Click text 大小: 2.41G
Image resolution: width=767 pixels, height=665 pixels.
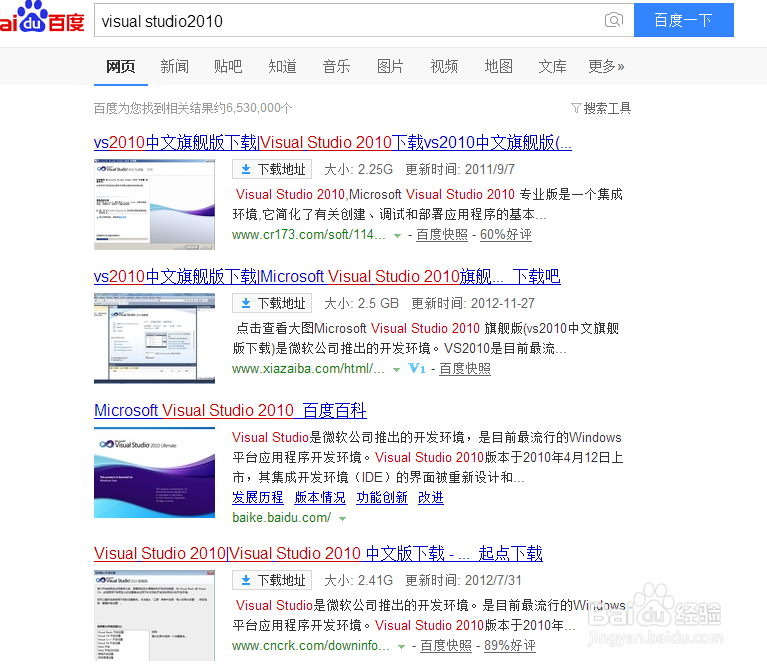tap(359, 580)
